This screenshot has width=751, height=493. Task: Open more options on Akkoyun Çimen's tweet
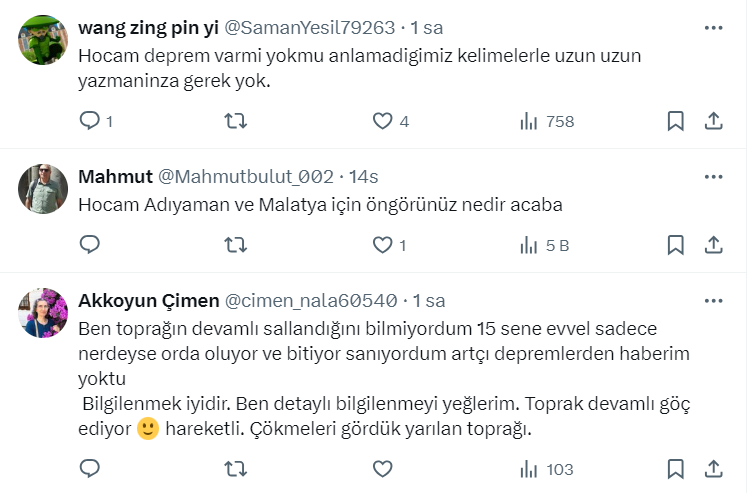pos(713,300)
